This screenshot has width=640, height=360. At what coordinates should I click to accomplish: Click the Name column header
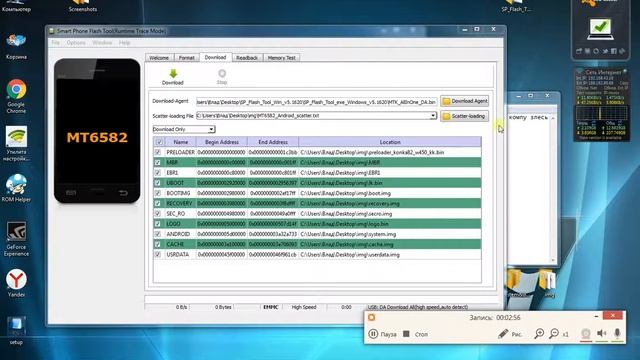[x=180, y=142]
